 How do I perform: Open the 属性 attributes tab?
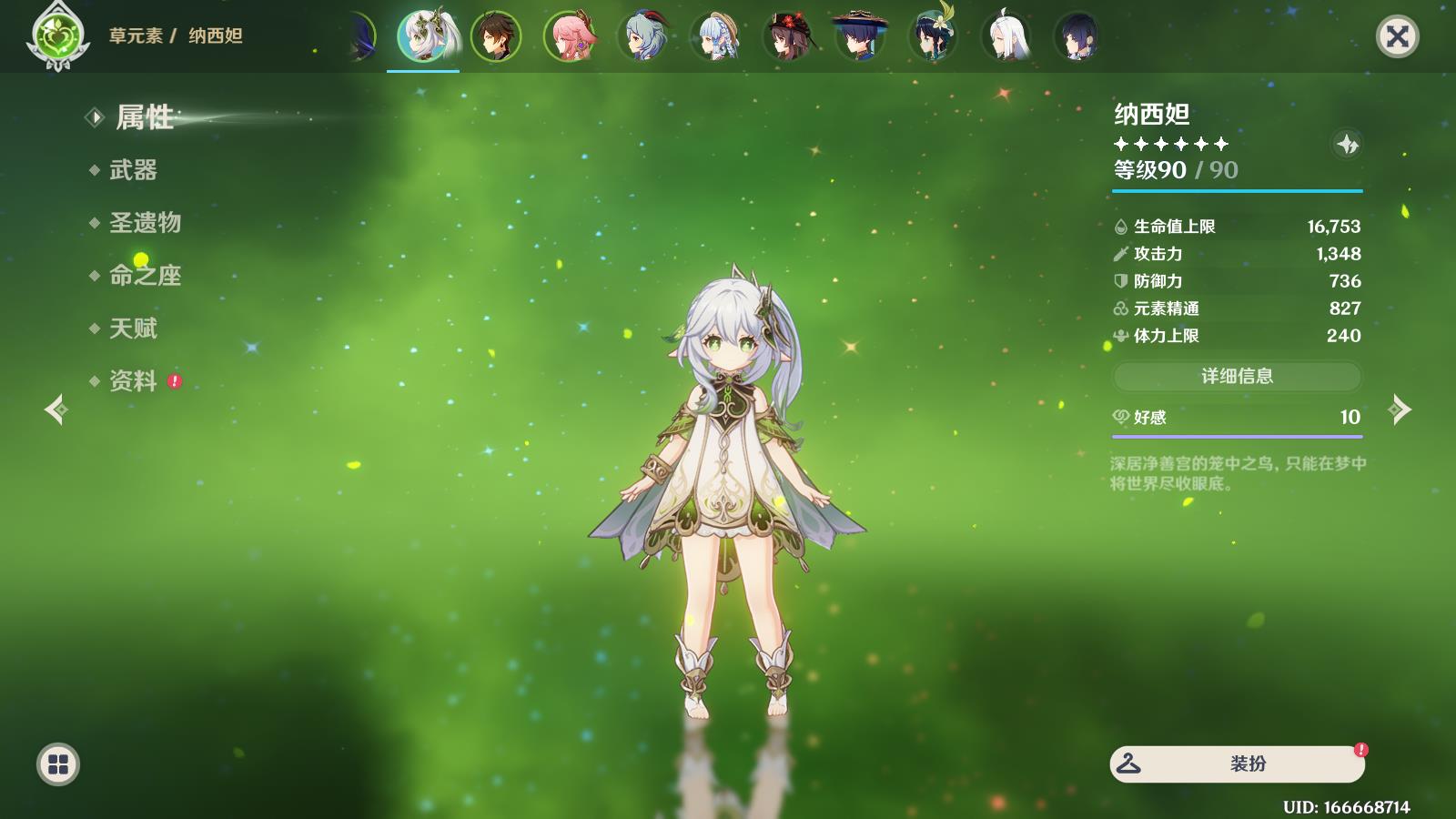tap(144, 117)
